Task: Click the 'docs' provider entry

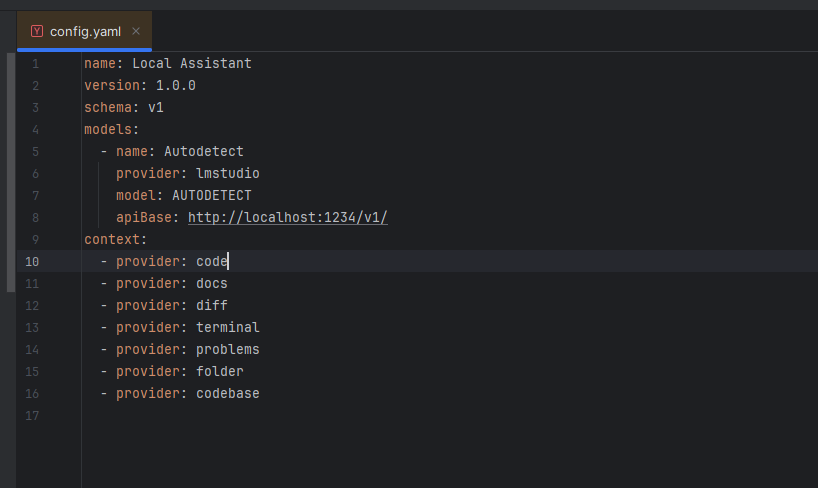Action: 211,283
